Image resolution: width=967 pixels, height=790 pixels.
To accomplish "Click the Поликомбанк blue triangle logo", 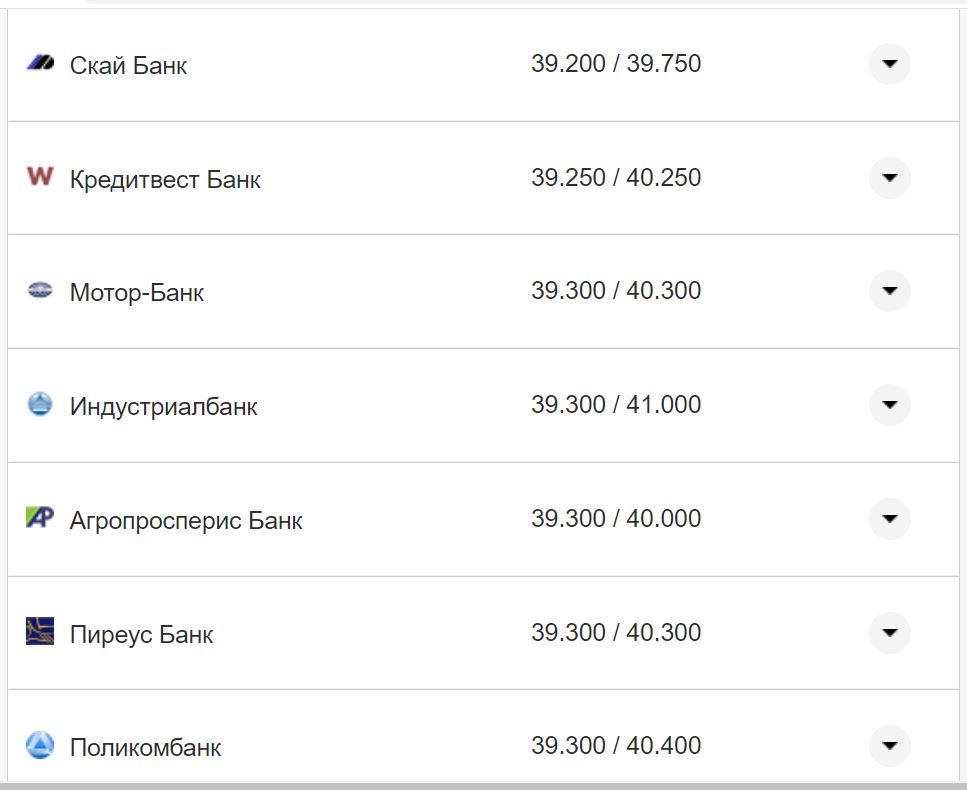I will point(40,745).
